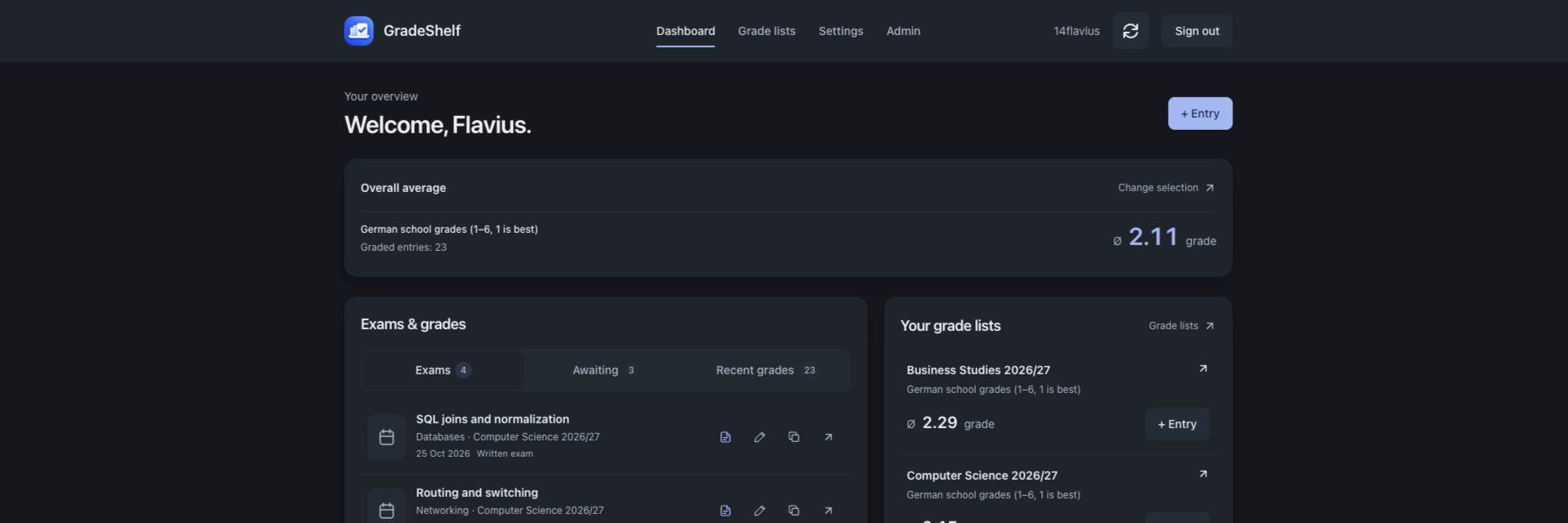Click the Welcome, Flavius. heading
1568x523 pixels.
point(438,125)
